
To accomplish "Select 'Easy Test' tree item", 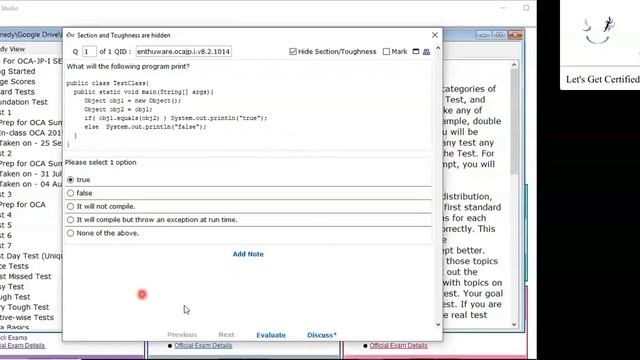I will [12, 287].
